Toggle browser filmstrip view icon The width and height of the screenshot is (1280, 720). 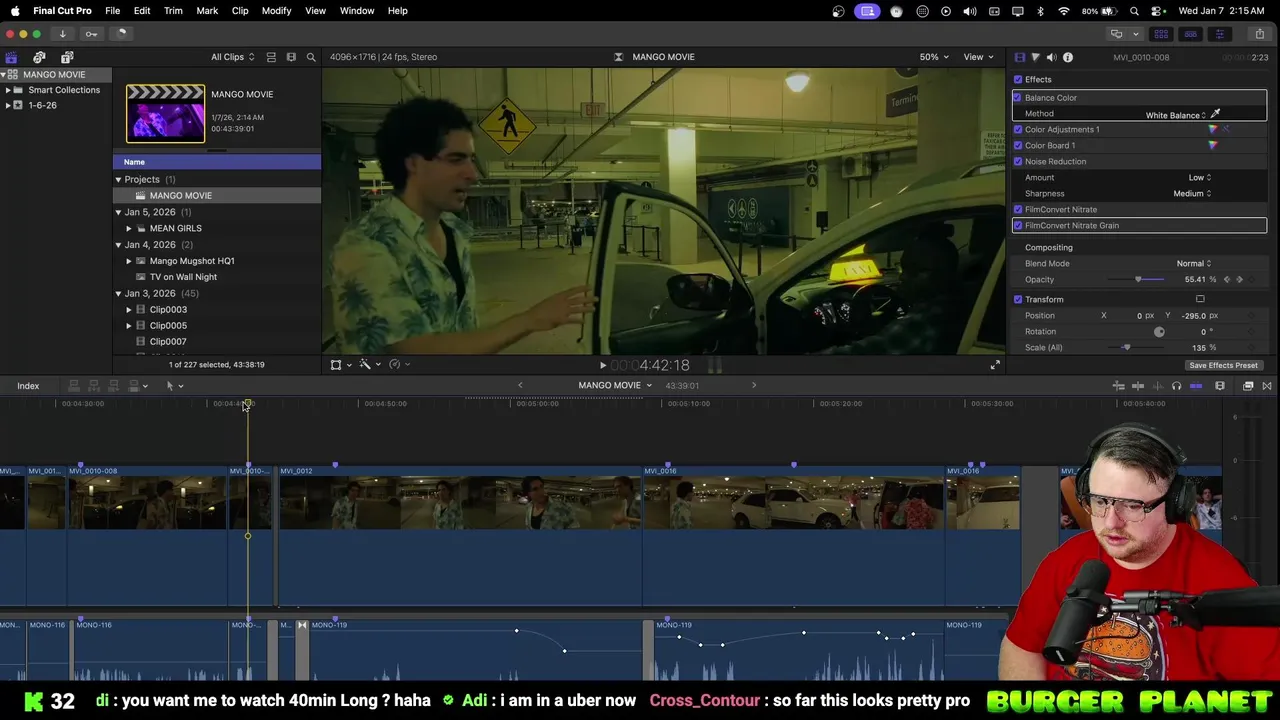[291, 57]
